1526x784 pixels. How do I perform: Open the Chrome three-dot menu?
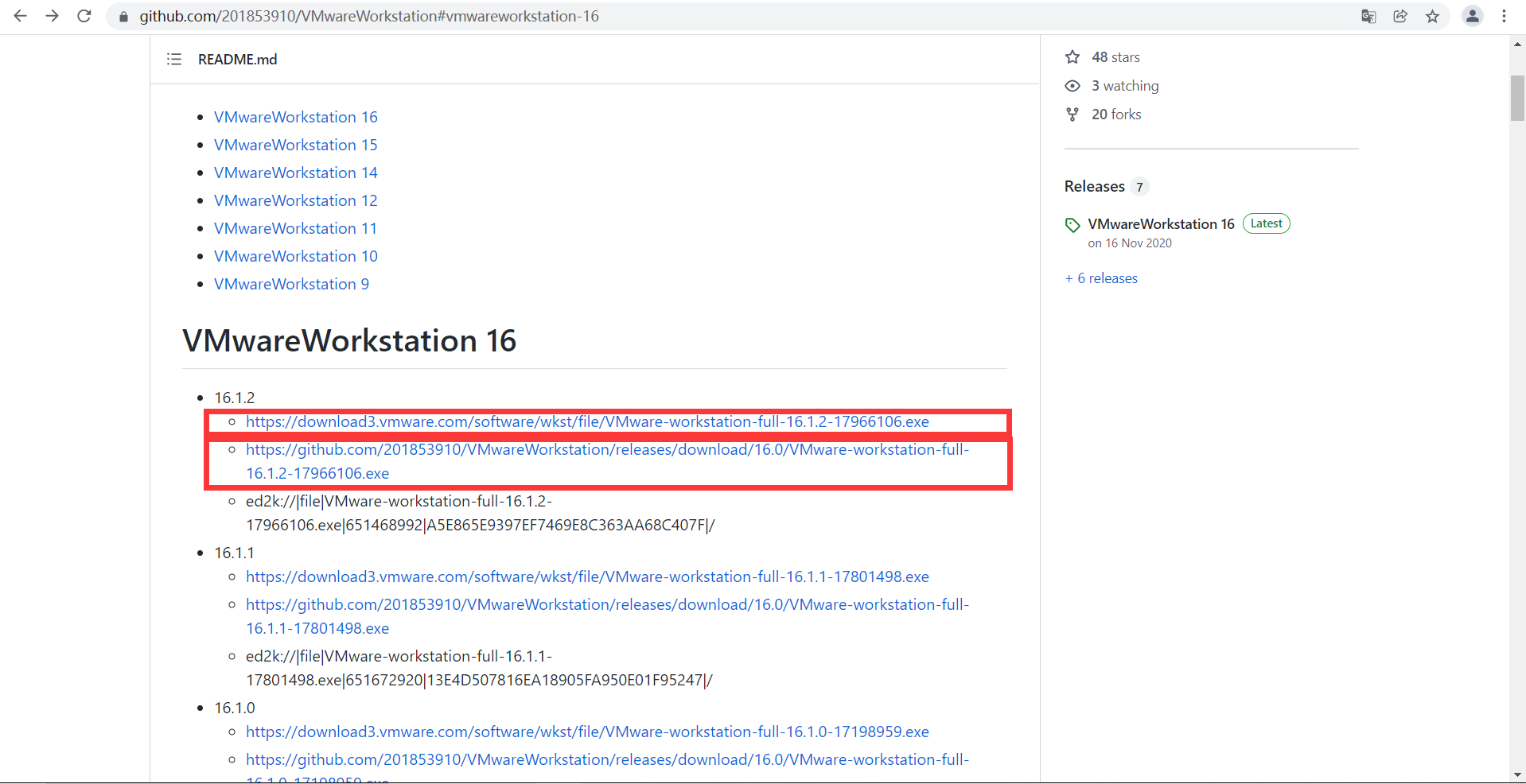pos(1505,16)
